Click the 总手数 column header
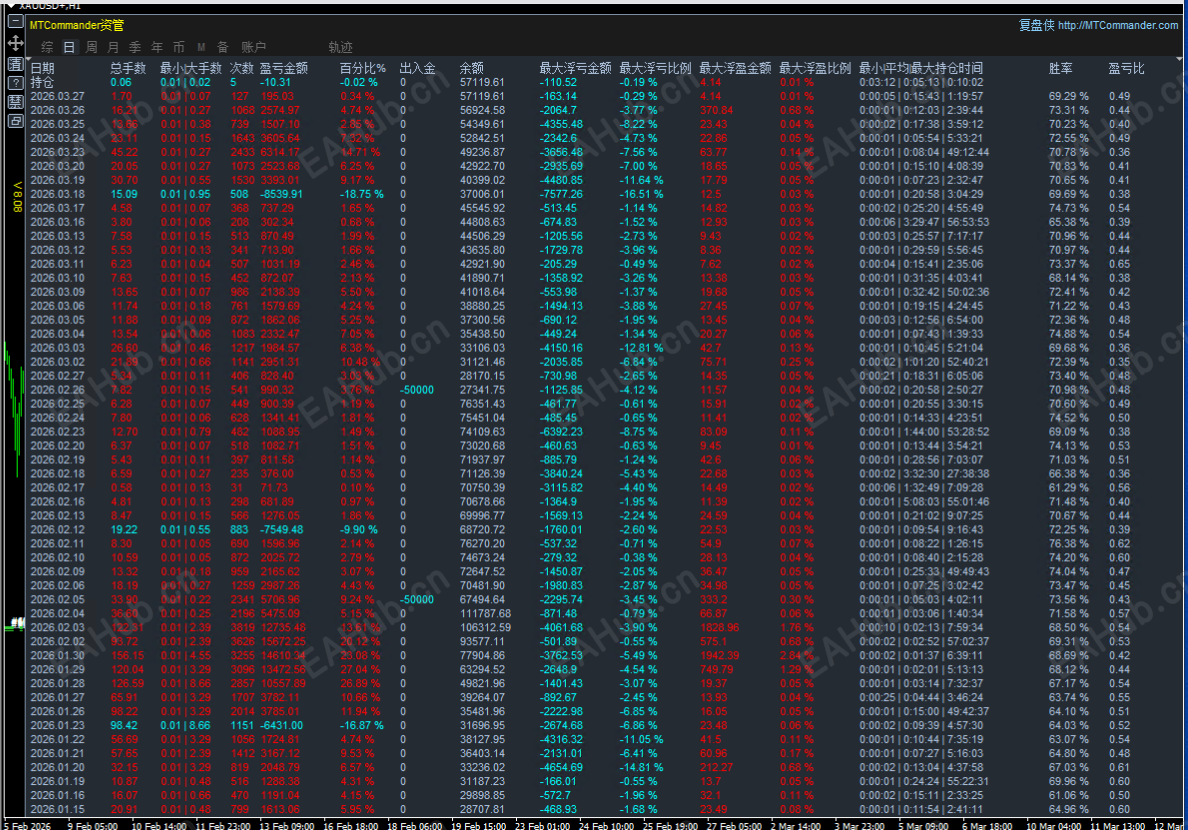The image size is (1188, 830). pos(128,68)
